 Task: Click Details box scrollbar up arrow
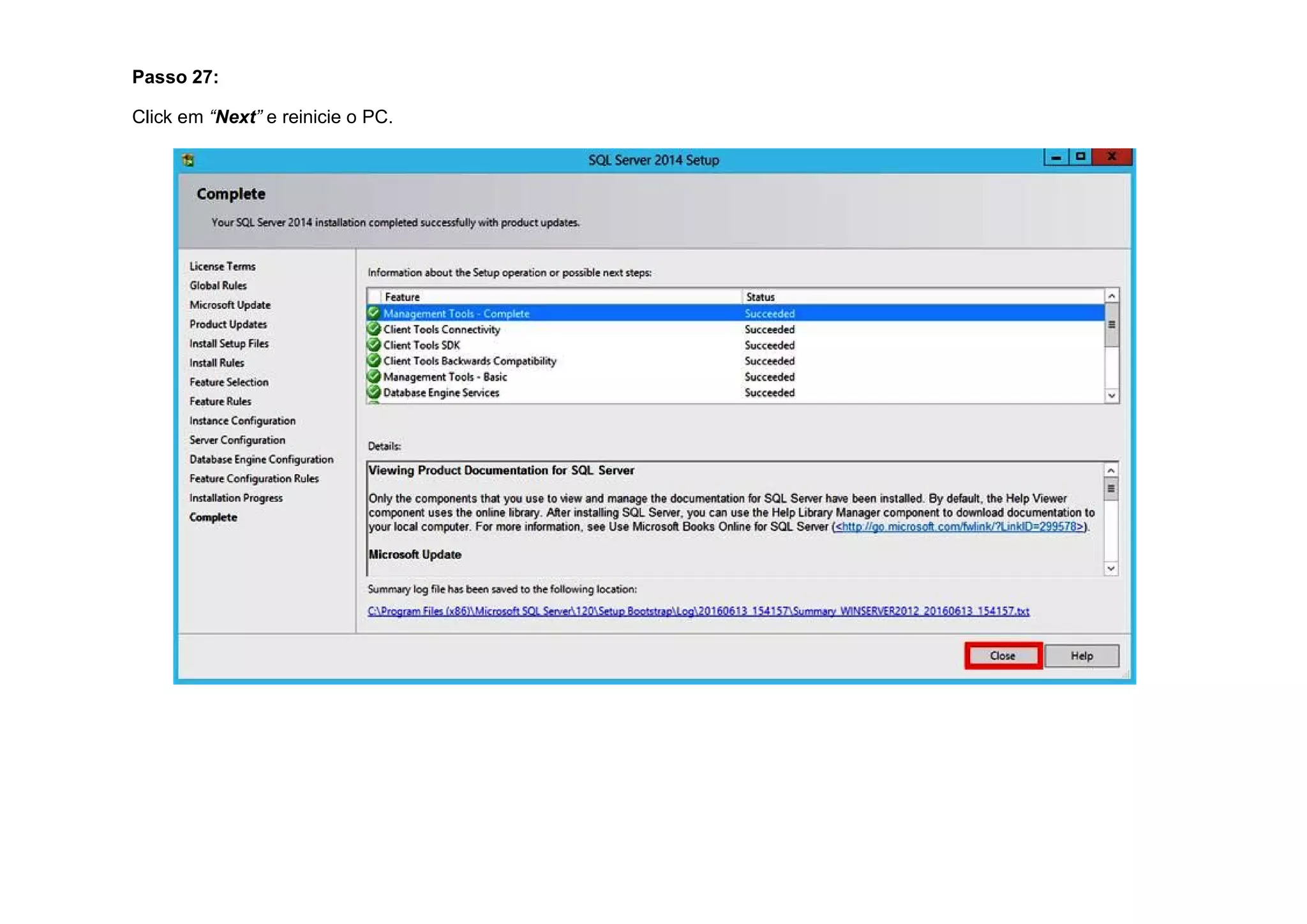1111,470
